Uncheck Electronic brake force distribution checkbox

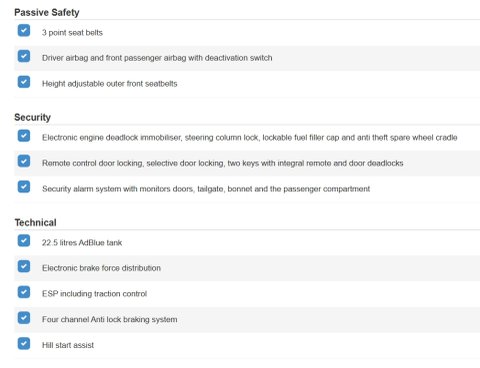24,266
